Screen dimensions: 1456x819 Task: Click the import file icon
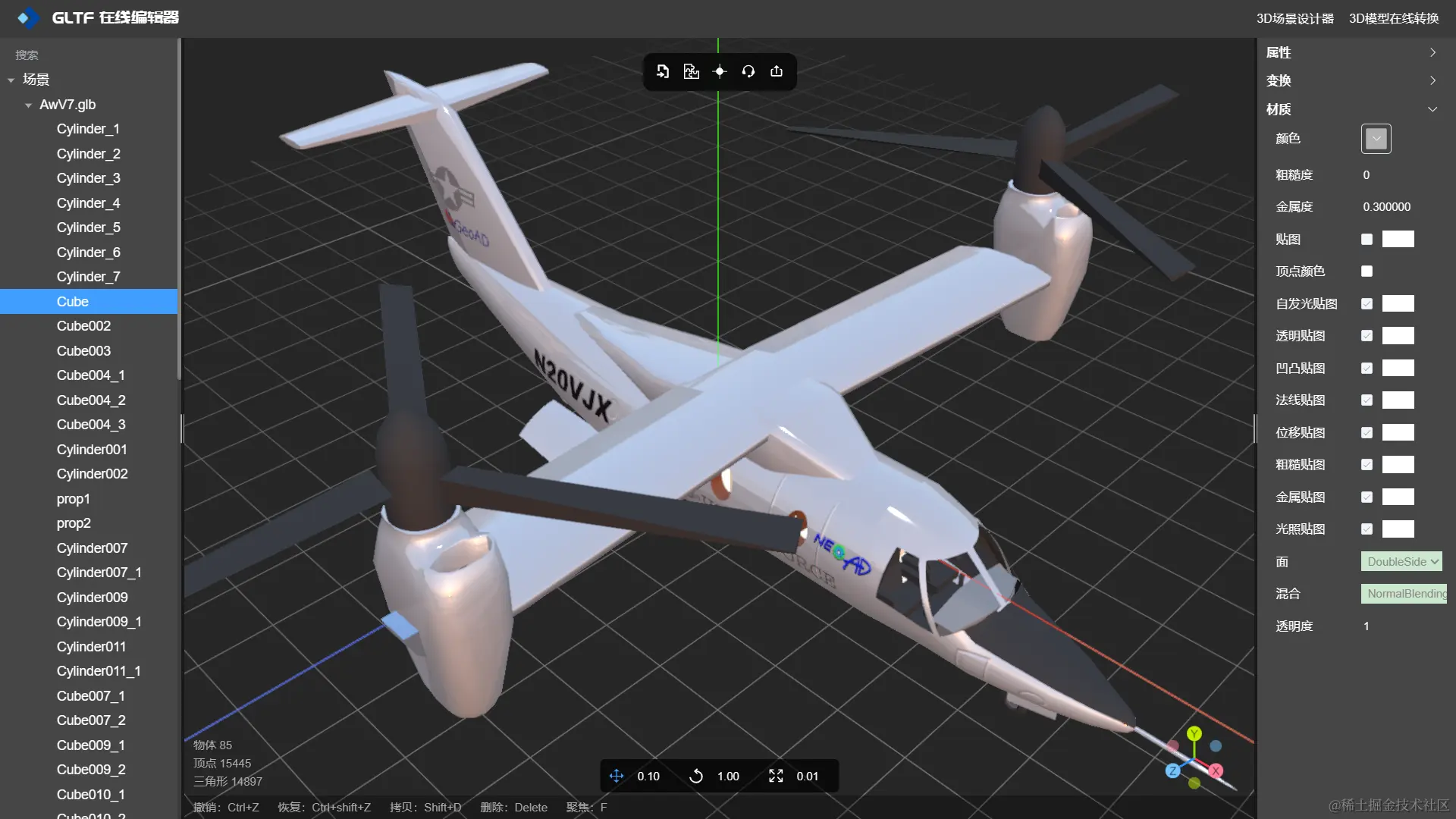[x=663, y=71]
